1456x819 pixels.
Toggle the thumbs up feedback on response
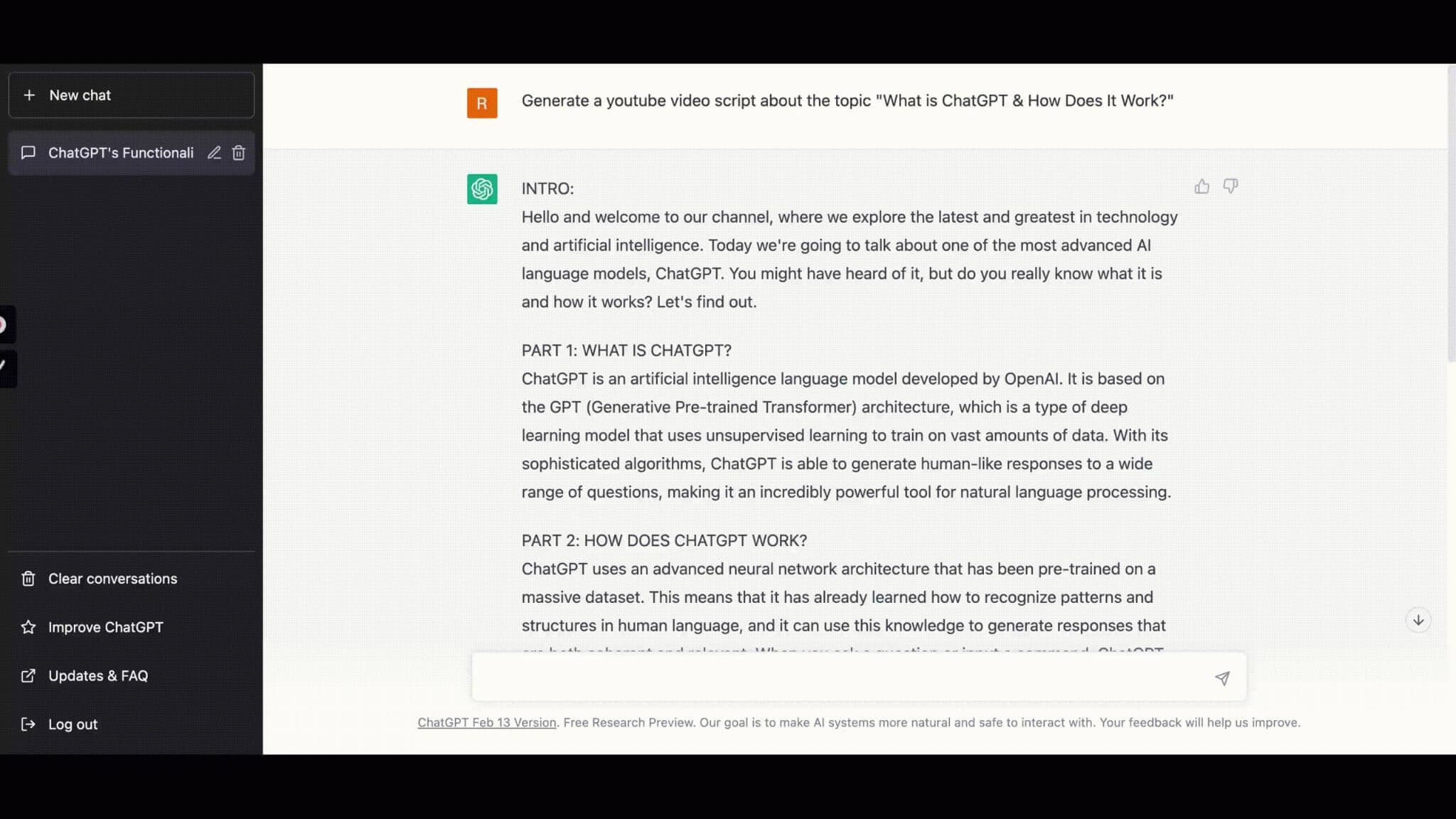pyautogui.click(x=1202, y=186)
